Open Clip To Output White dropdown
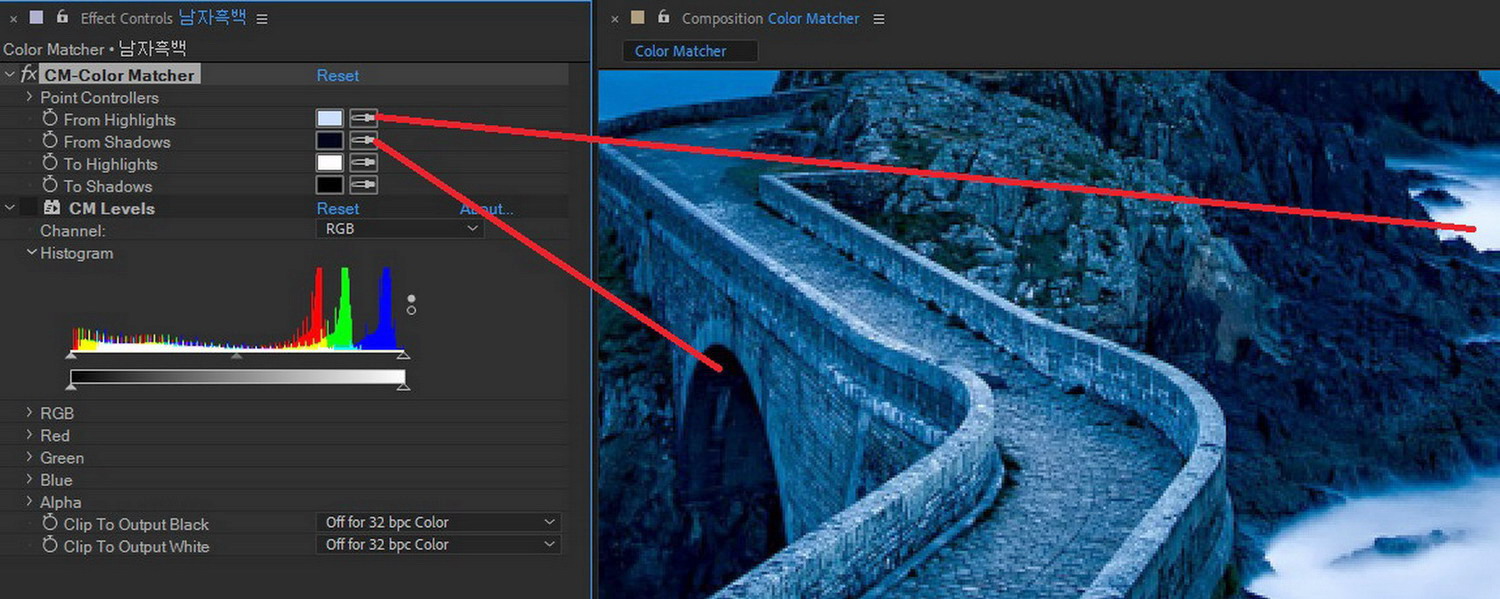The width and height of the screenshot is (1500, 599). (438, 544)
